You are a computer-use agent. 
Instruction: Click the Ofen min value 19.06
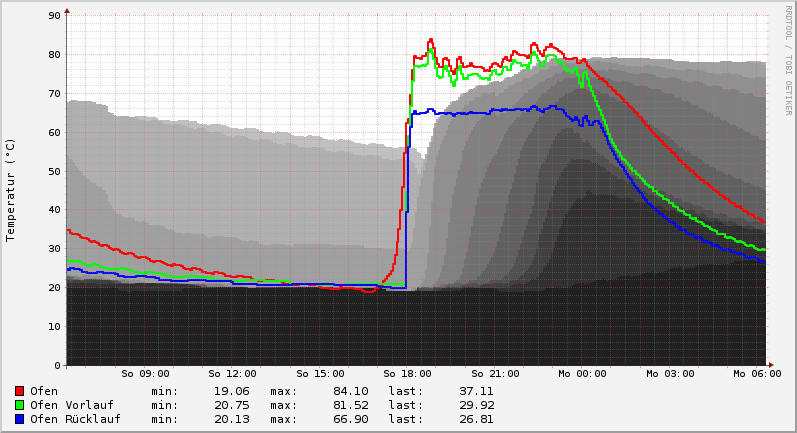point(231,391)
